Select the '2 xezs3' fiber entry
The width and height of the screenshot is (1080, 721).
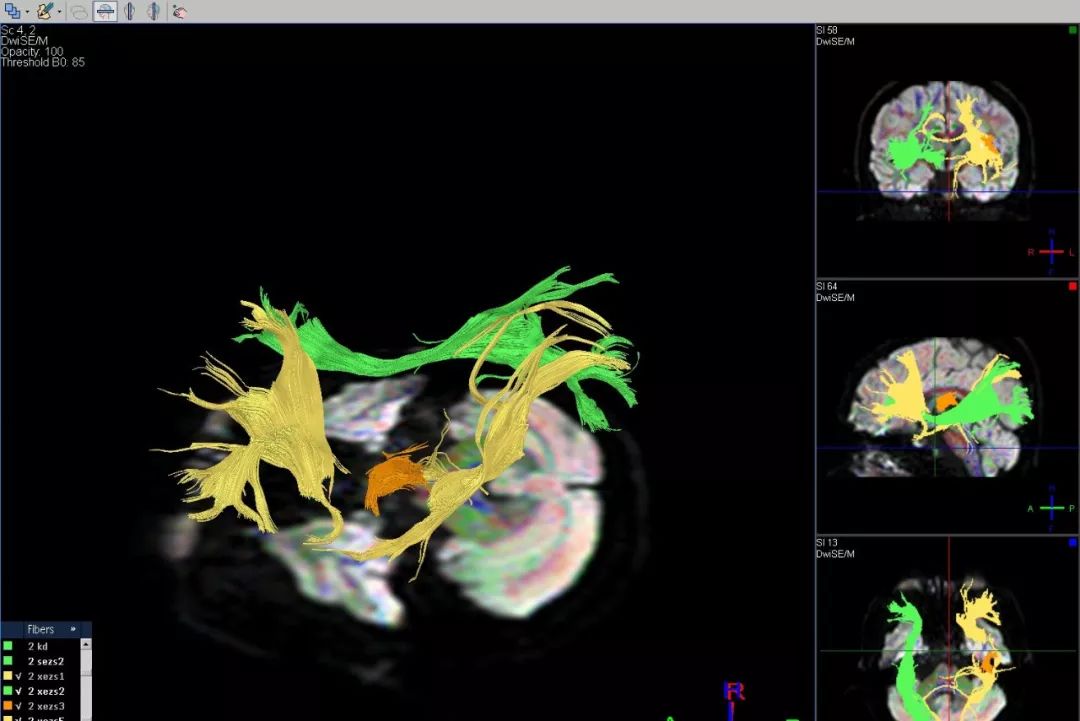click(46, 706)
